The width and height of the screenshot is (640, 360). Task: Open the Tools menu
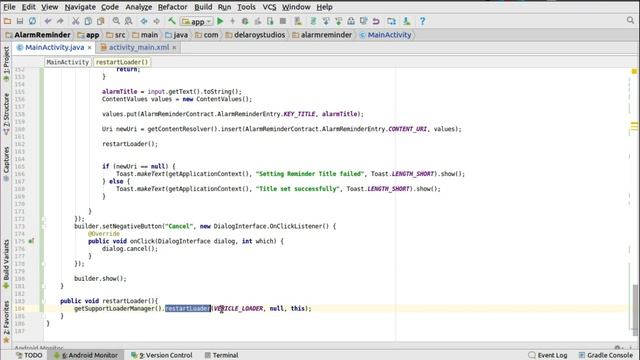point(246,7)
